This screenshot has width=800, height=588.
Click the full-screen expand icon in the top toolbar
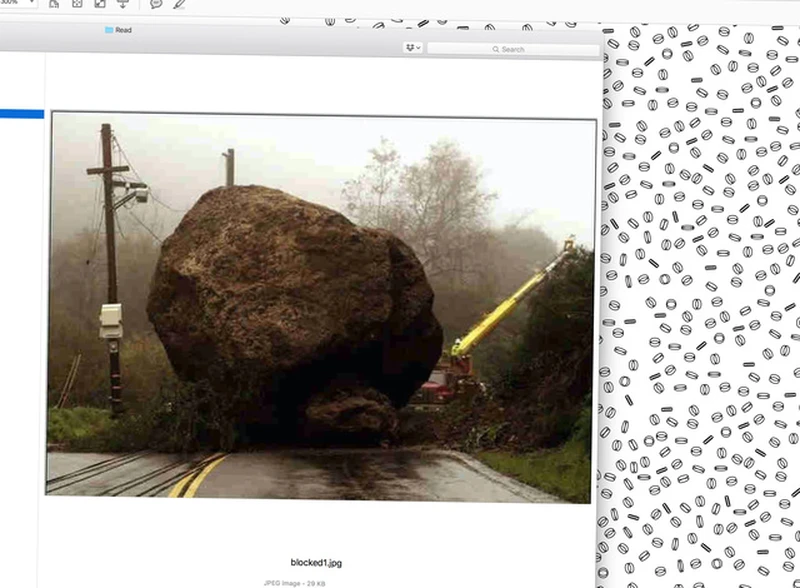(100, 4)
